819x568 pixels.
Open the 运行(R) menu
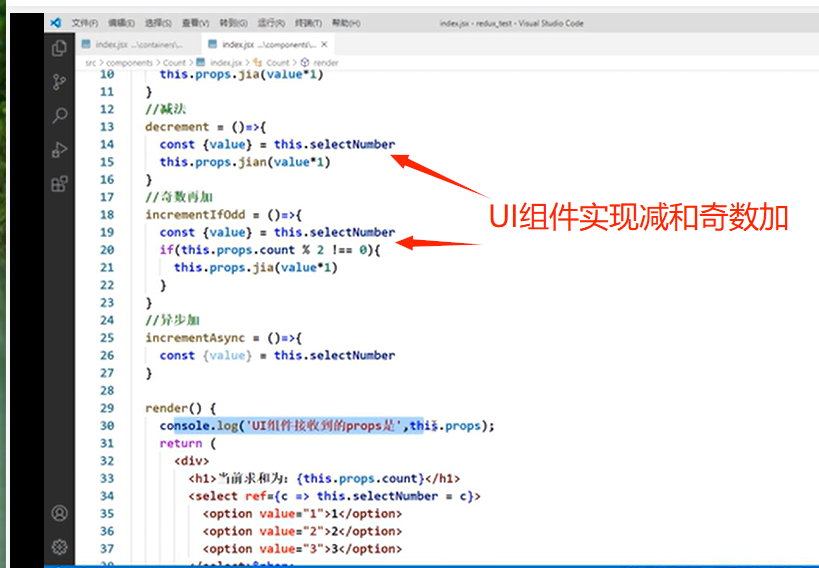coord(271,23)
